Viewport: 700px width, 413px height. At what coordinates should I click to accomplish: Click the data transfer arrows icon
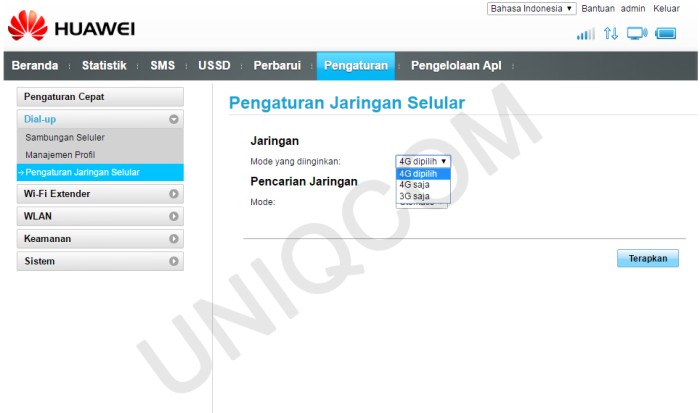point(611,33)
